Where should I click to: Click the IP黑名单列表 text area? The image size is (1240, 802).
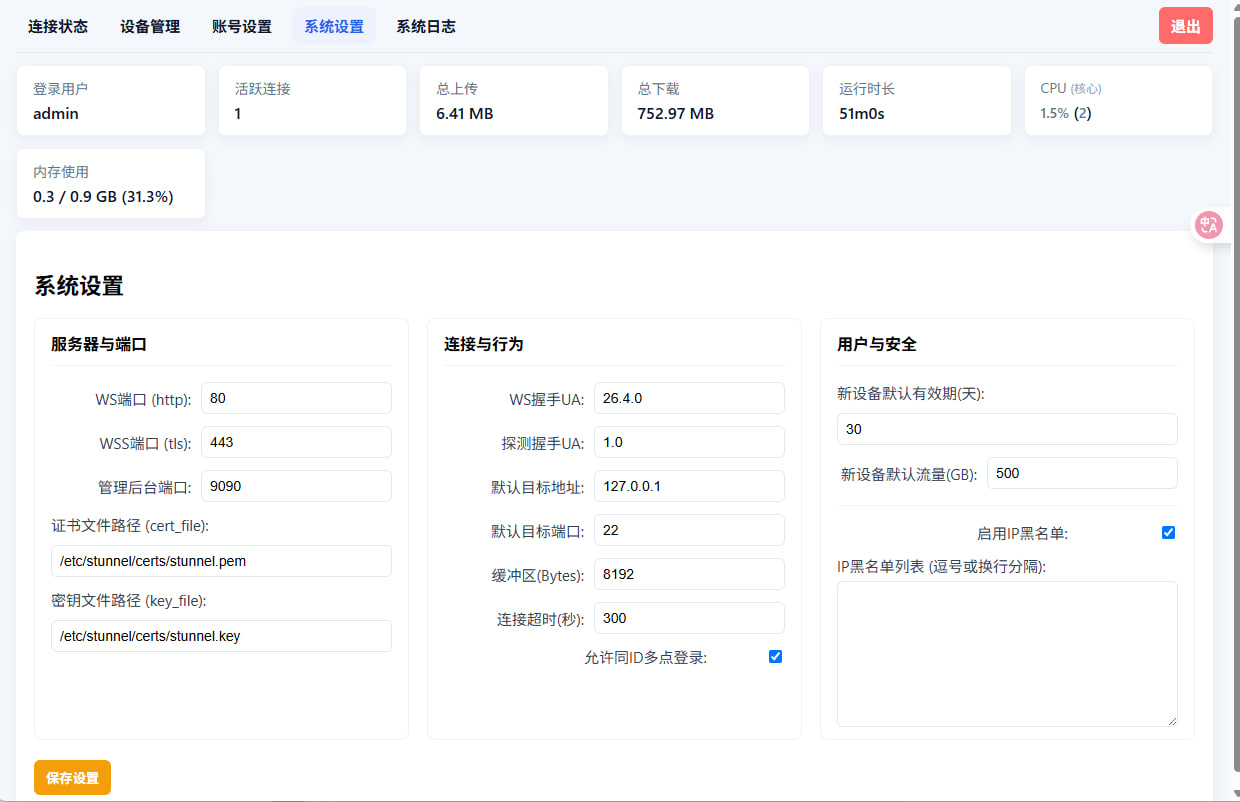pyautogui.click(x=1007, y=653)
